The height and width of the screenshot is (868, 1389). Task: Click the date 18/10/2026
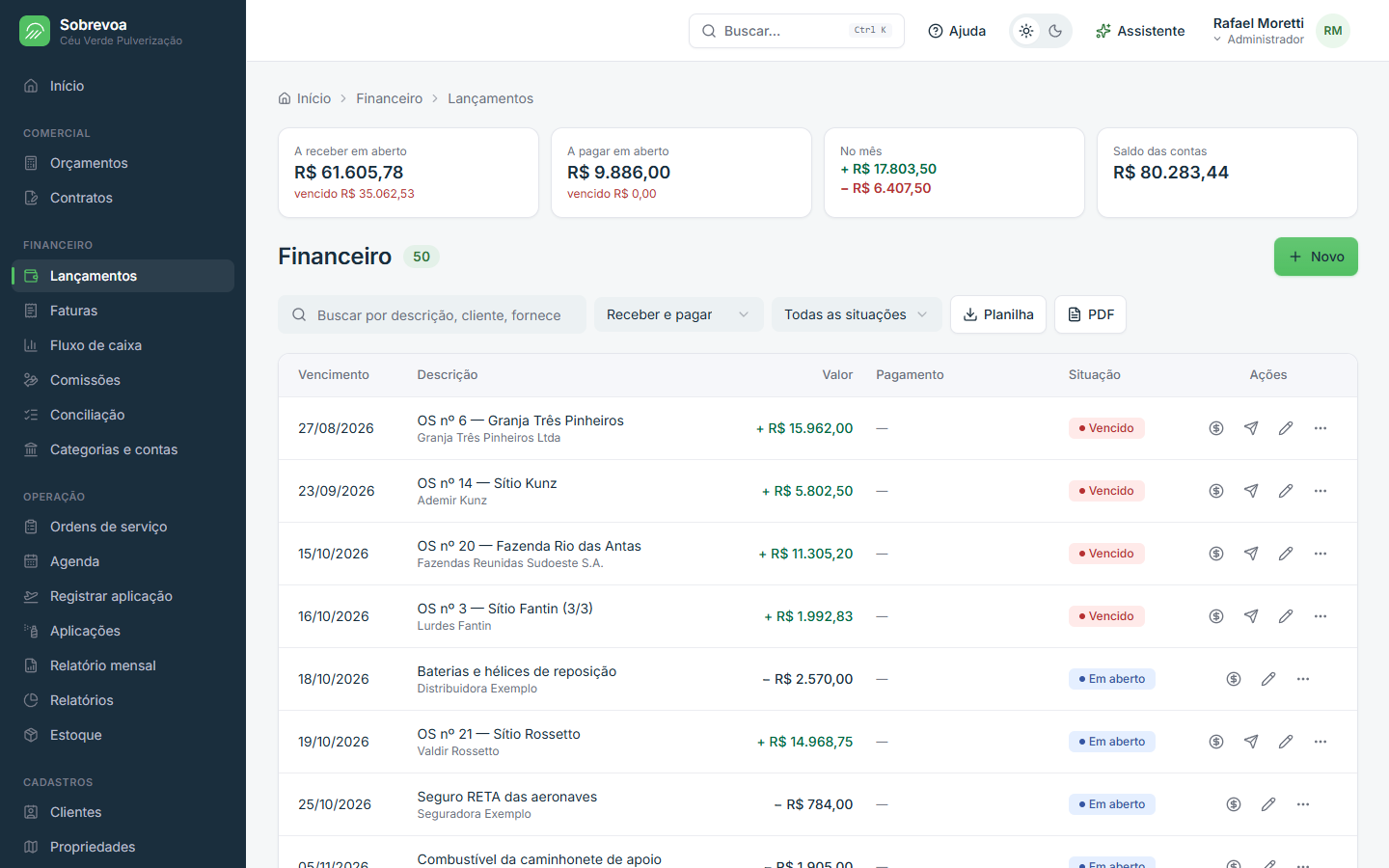pyautogui.click(x=334, y=679)
